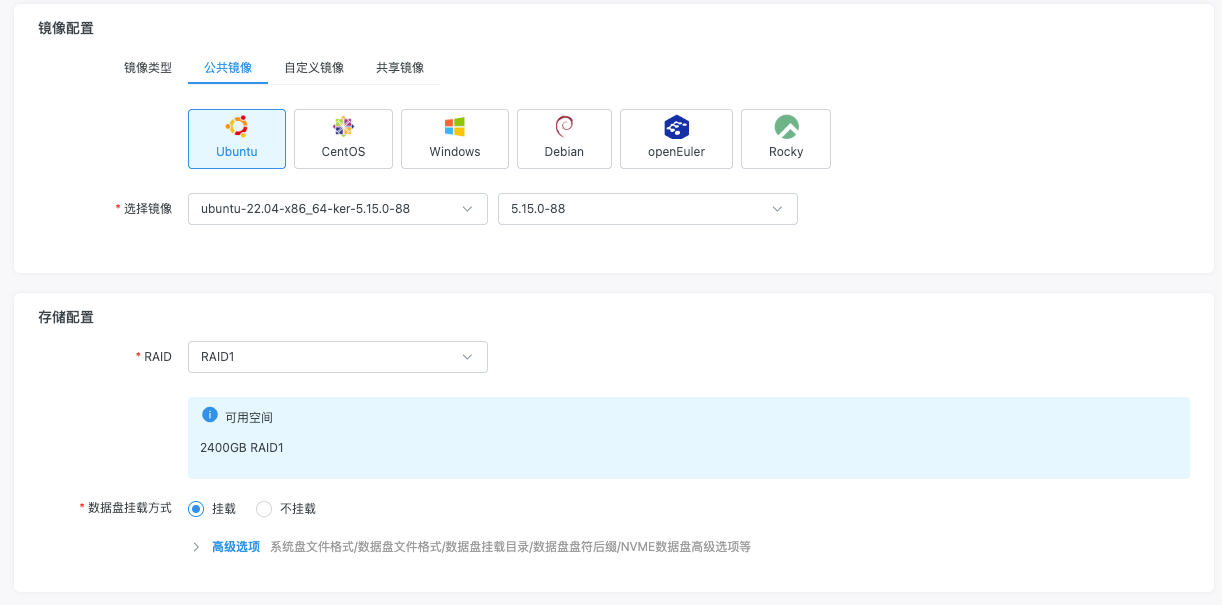Viewport: 1222px width, 605px height.
Task: Switch to the 公共镜像 tab
Action: [x=228, y=68]
